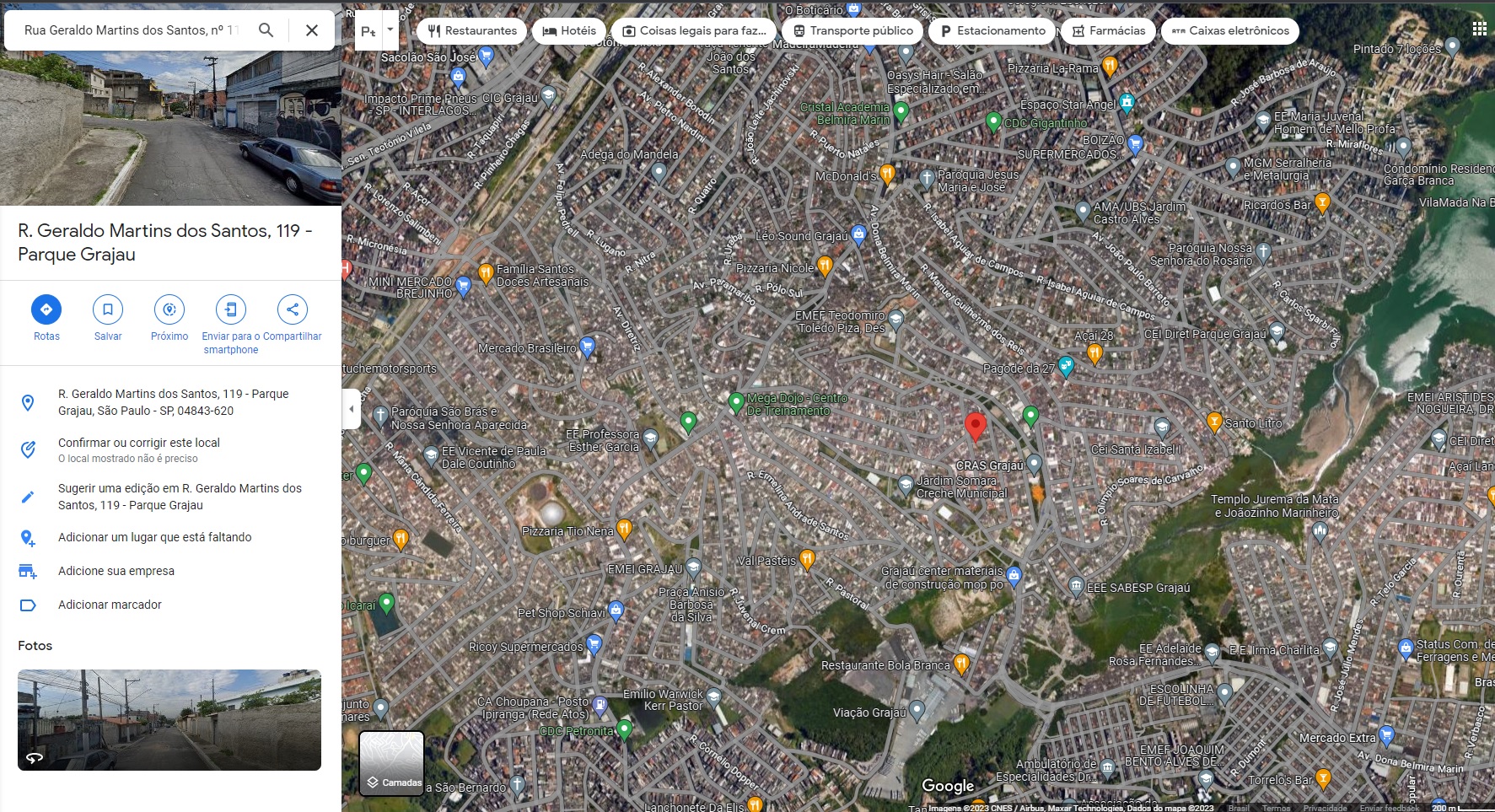Send location to smartphone icon

[x=230, y=309]
